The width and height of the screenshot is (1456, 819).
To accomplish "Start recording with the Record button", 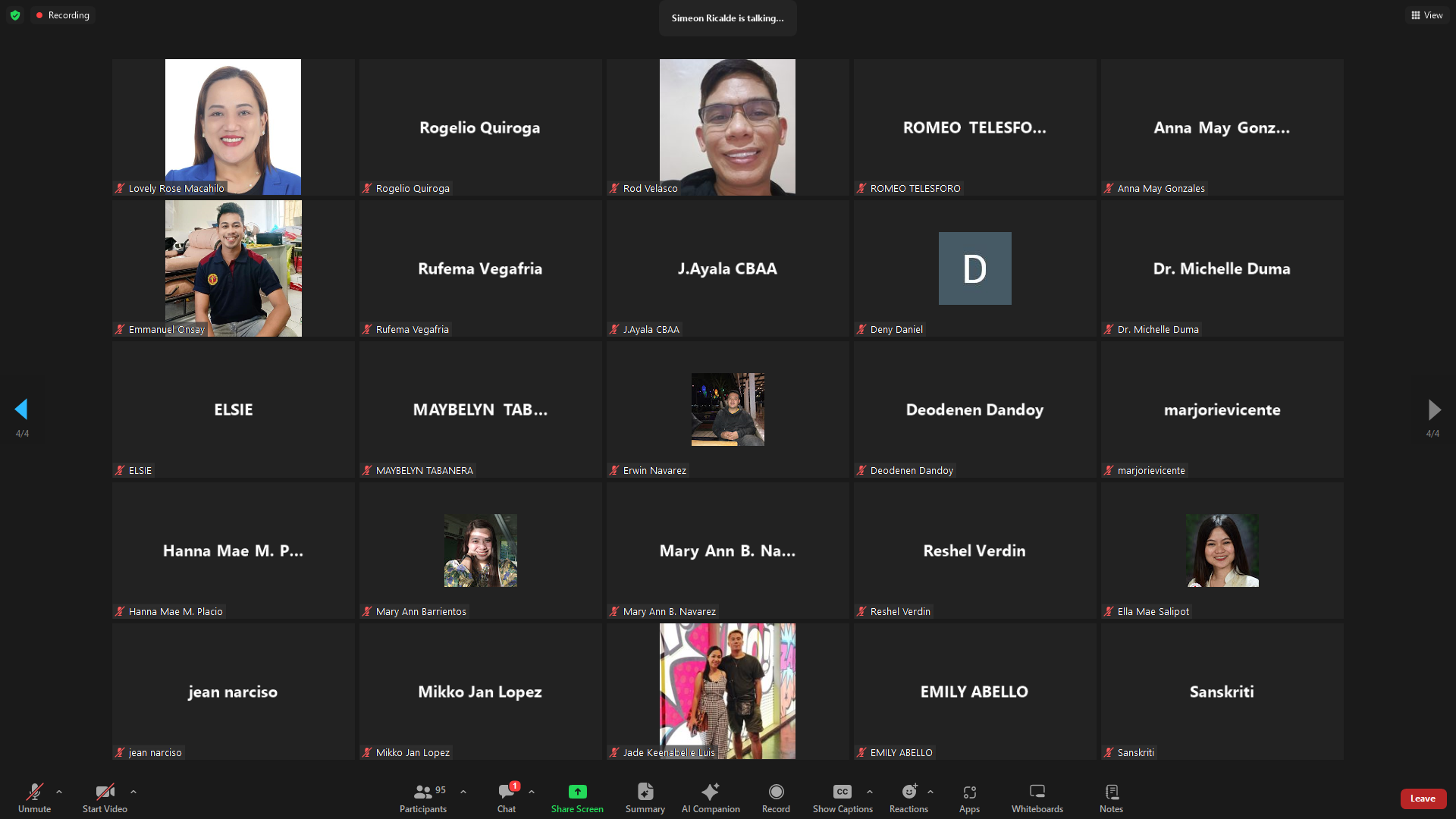I will pos(776,798).
